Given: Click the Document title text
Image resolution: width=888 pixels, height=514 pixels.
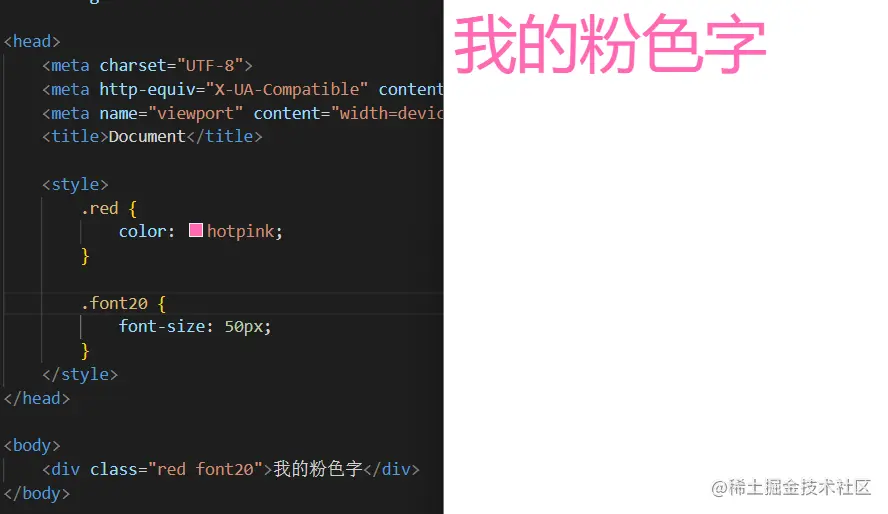Looking at the screenshot, I should click(147, 136).
